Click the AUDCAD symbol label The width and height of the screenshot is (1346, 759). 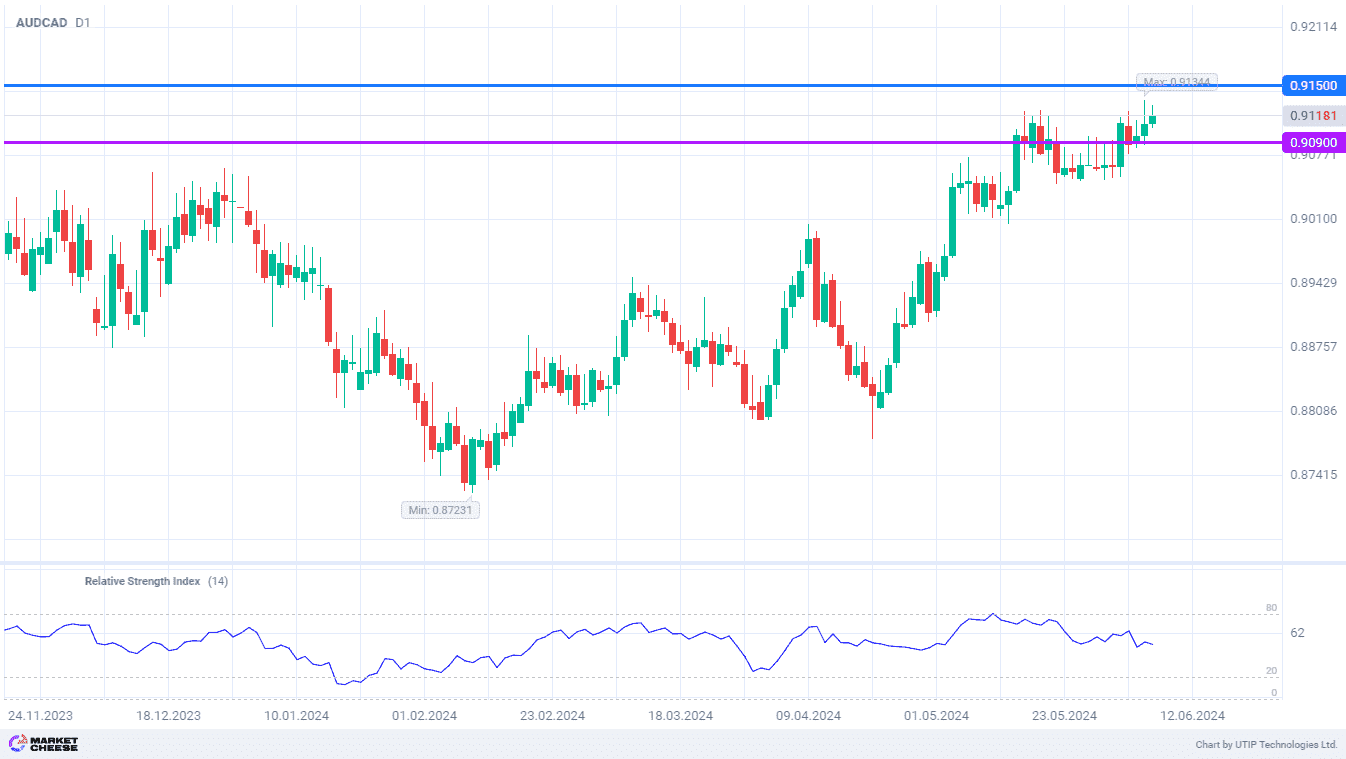[x=40, y=22]
